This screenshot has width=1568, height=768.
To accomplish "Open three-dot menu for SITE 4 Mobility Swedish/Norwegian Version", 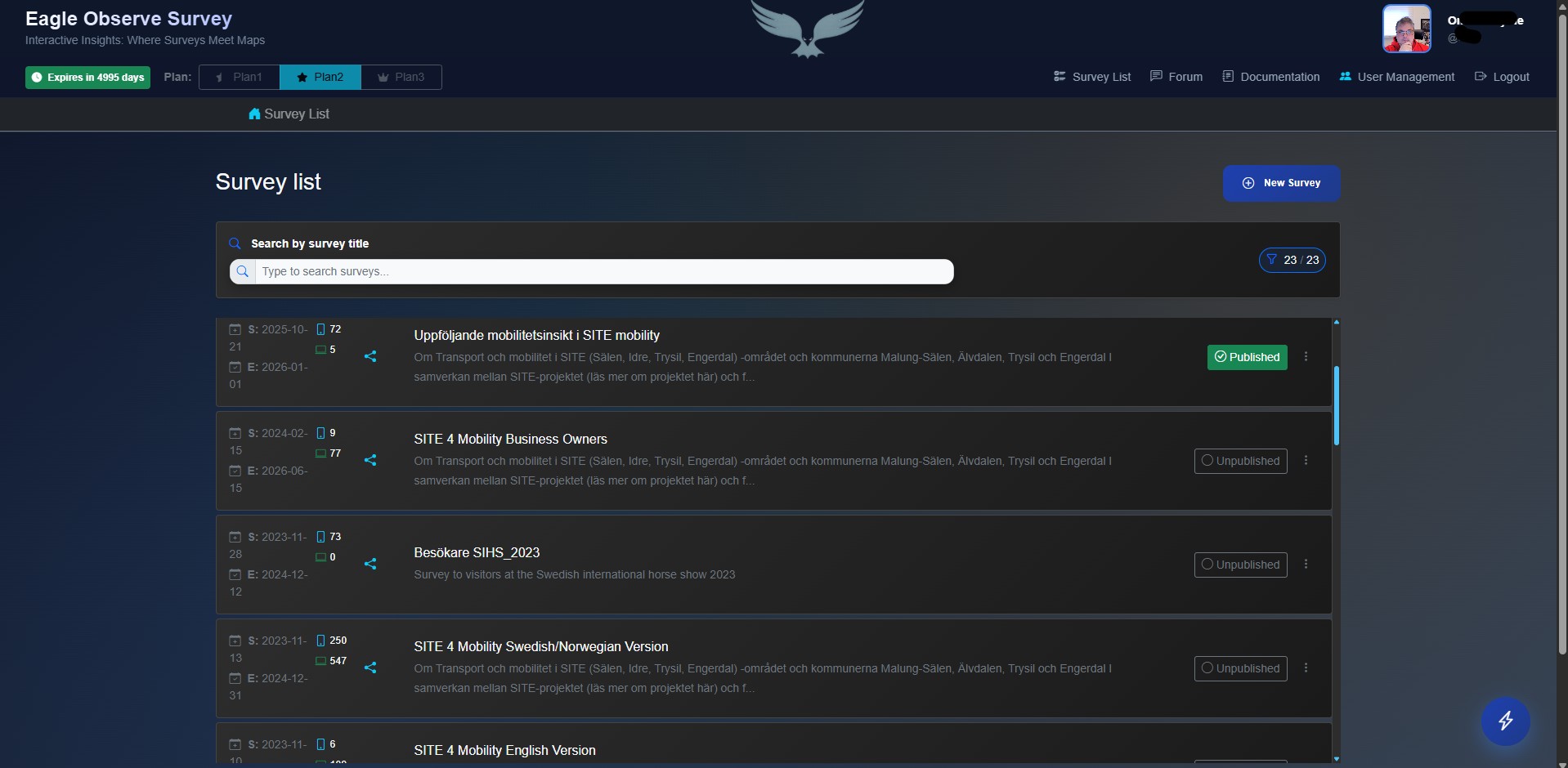I will pos(1306,668).
